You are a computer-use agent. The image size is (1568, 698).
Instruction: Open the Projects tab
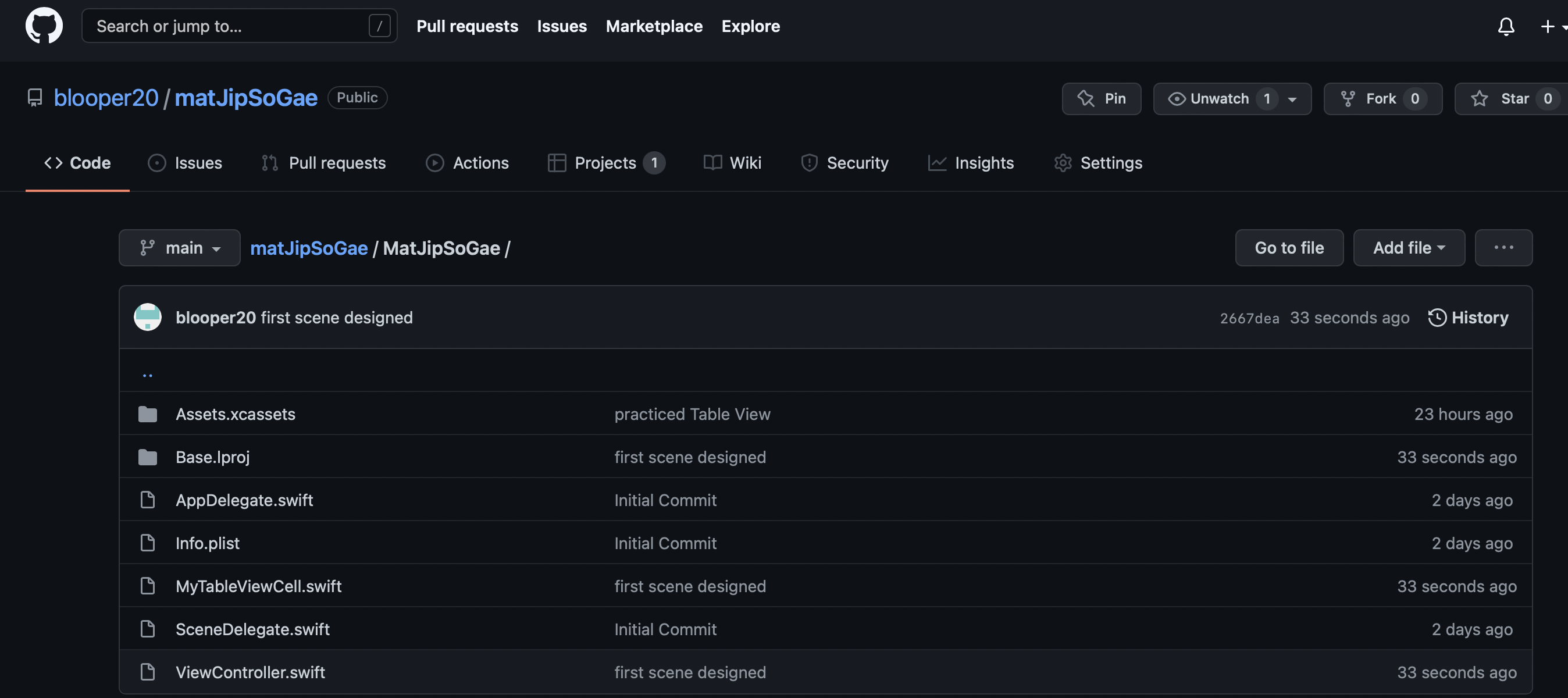606,163
